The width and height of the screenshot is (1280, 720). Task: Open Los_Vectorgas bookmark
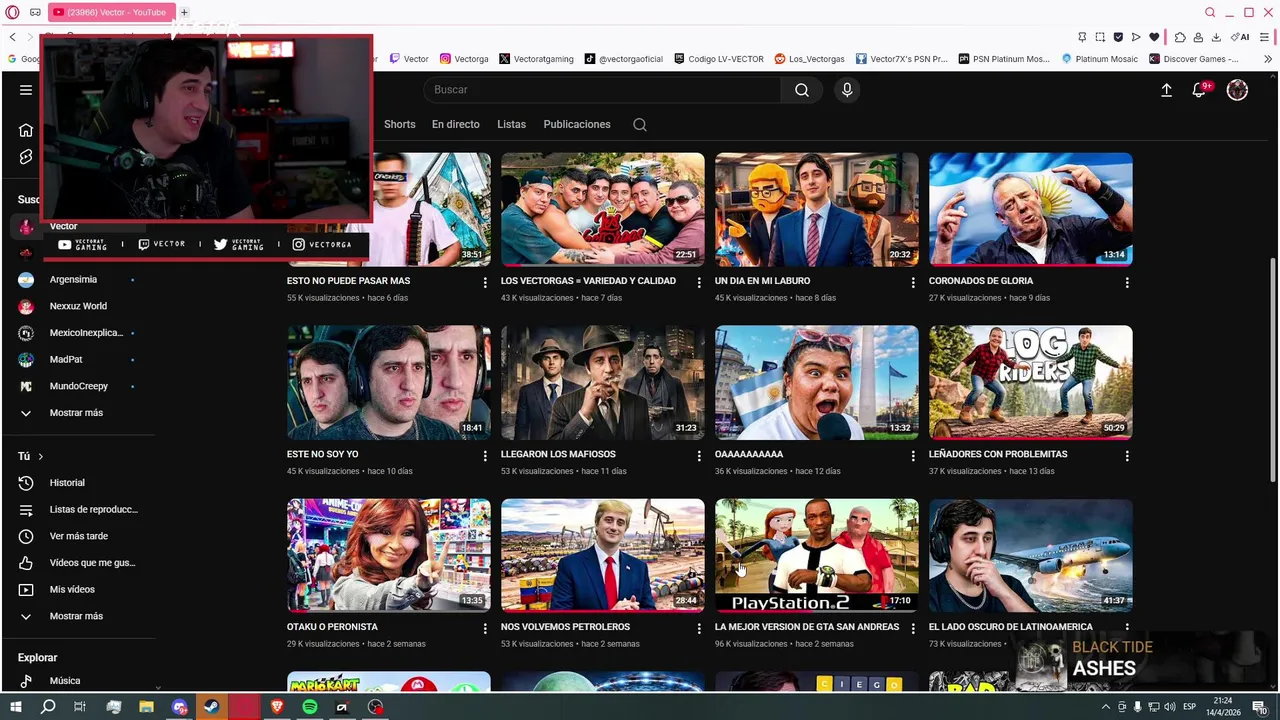click(809, 59)
